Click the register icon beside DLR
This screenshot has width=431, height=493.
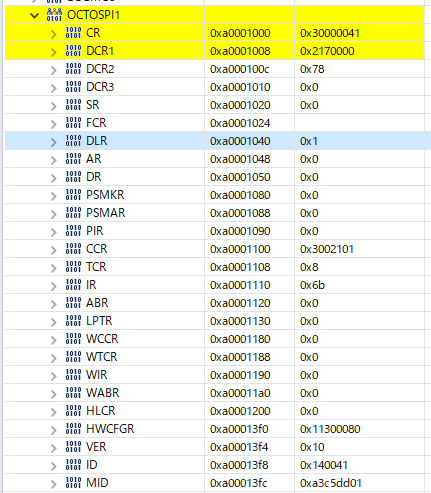click(73, 141)
